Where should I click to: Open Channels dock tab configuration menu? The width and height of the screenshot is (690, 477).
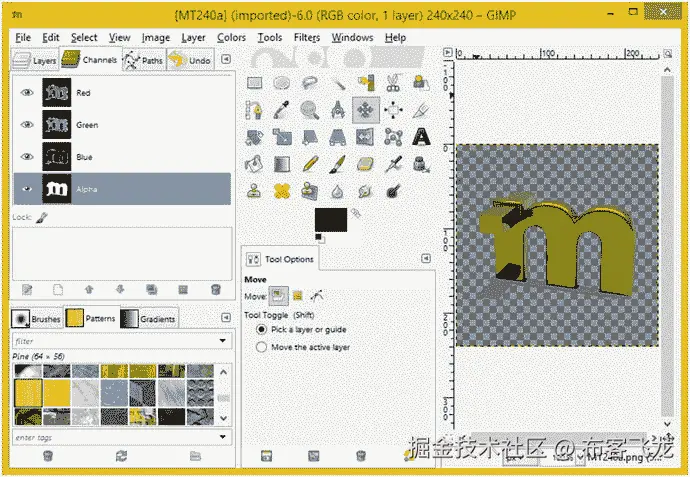[x=226, y=59]
